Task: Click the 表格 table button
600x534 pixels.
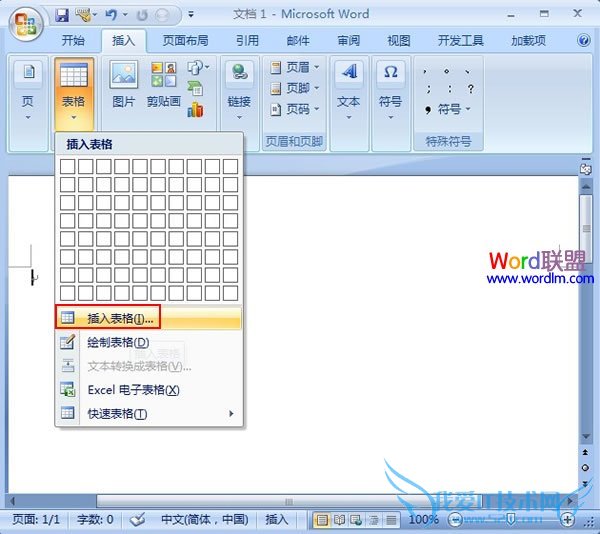Action: click(73, 94)
